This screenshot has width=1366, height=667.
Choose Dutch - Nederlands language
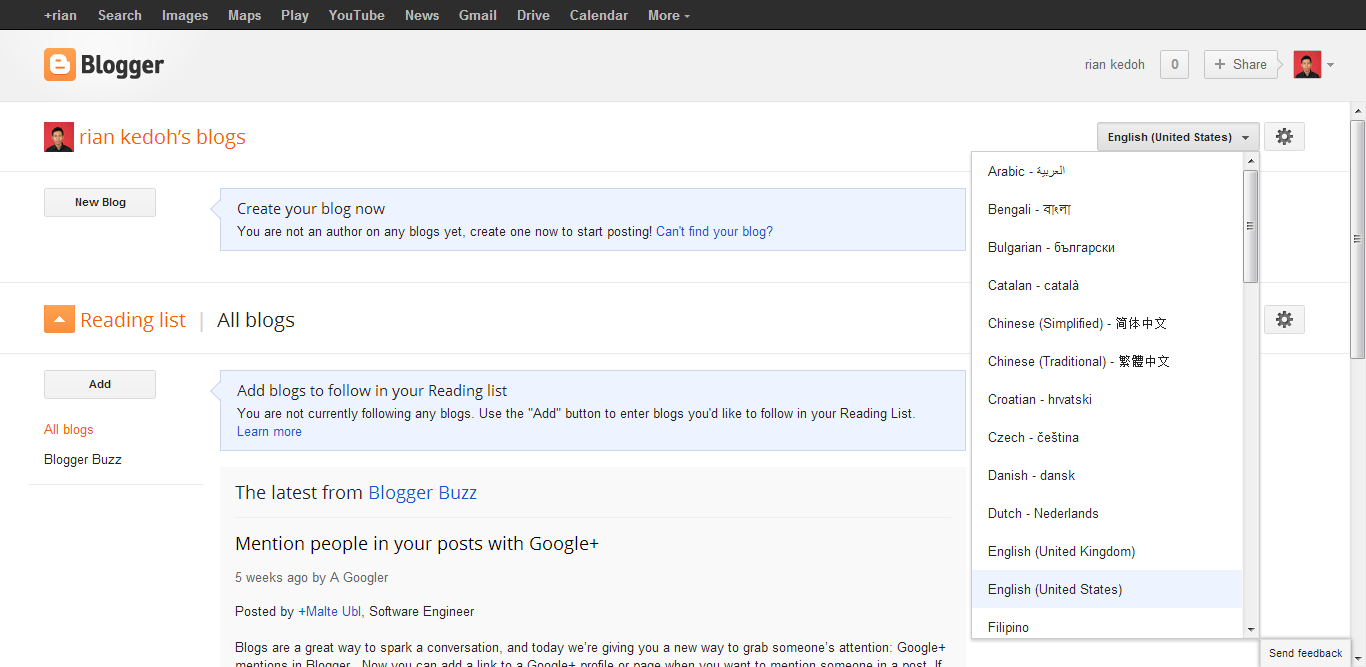pos(1107,513)
